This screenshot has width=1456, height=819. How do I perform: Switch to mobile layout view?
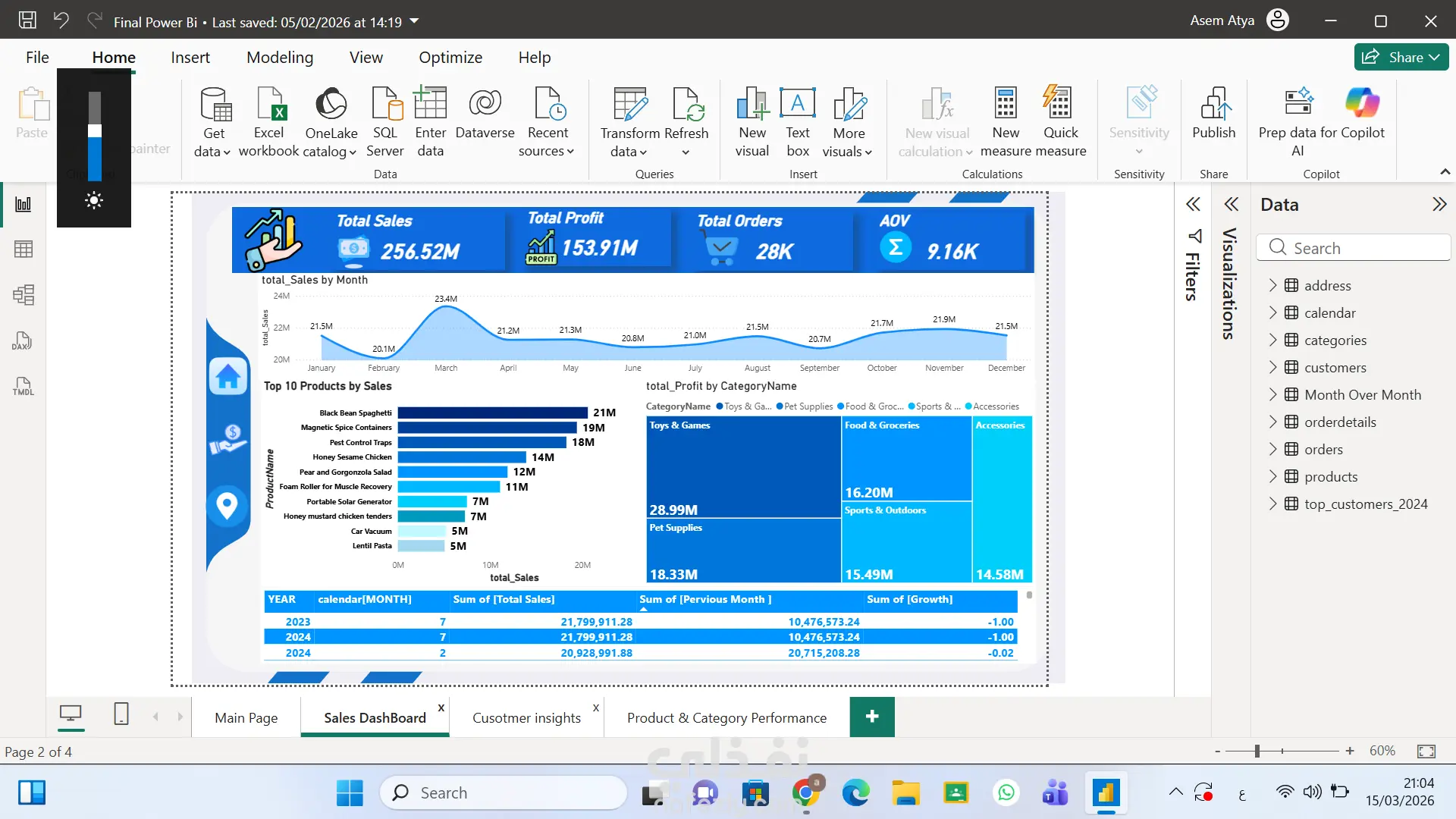(x=121, y=714)
